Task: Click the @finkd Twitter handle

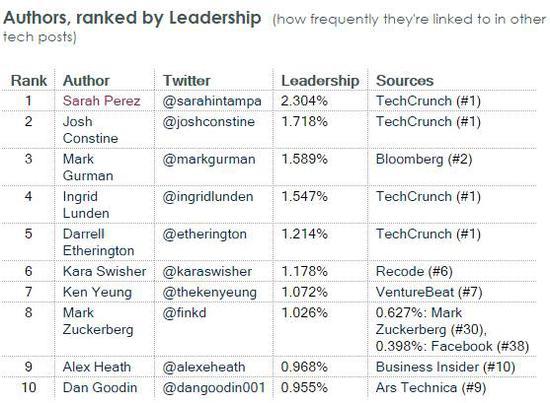Action: (185, 313)
